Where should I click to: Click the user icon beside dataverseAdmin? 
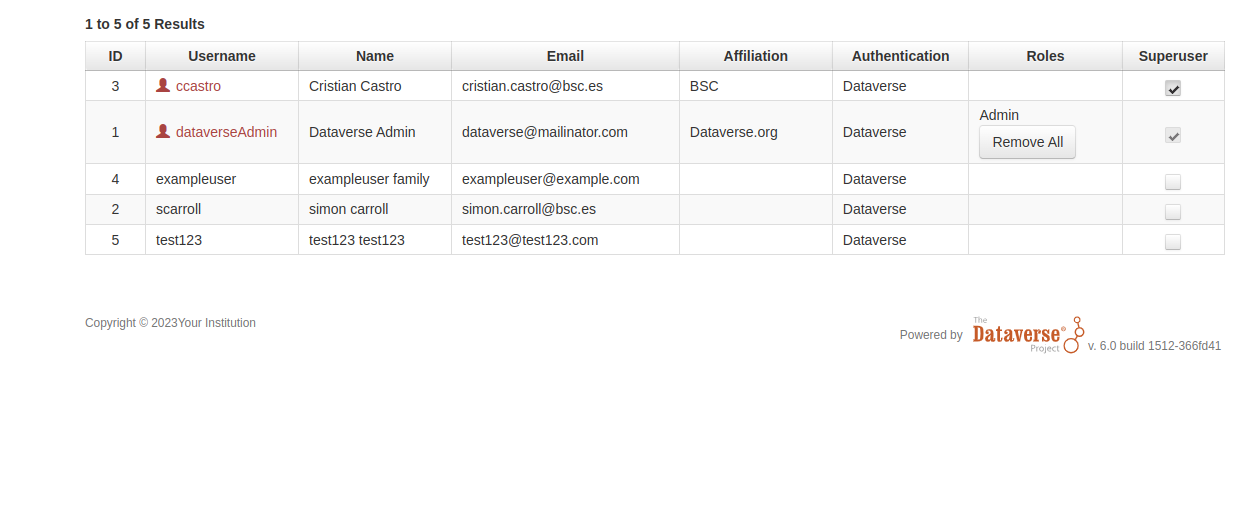163,131
